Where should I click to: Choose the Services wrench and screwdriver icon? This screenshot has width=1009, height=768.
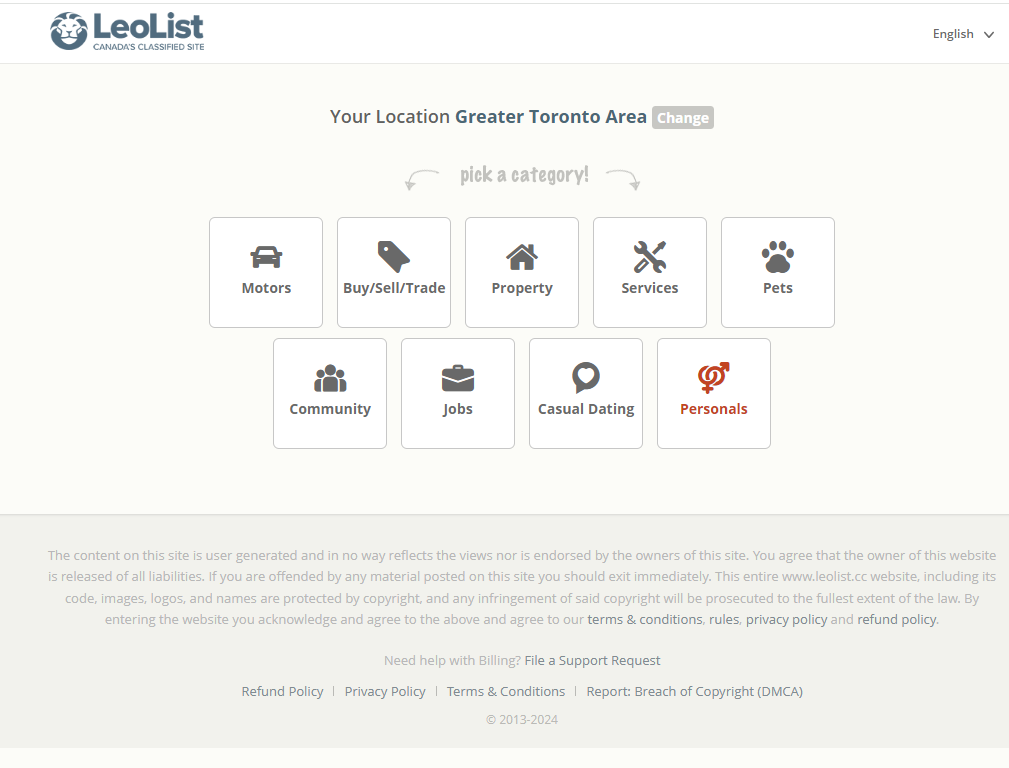(650, 257)
